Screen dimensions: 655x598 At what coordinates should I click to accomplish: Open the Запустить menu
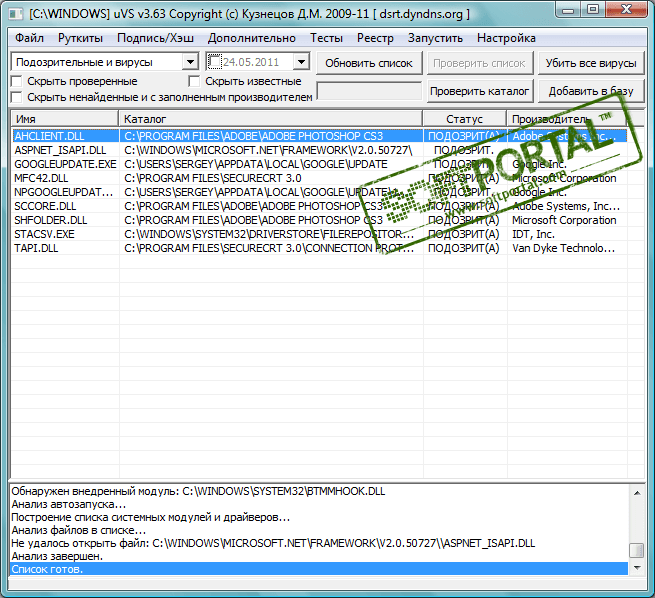tap(435, 38)
